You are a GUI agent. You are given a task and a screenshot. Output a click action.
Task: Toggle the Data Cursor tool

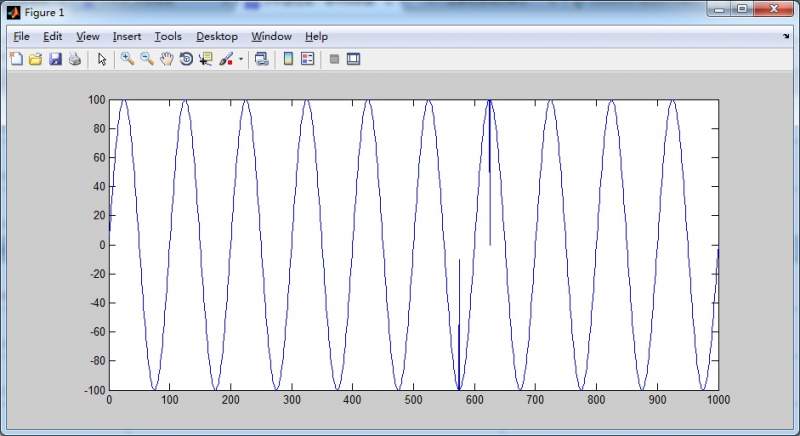(206, 59)
